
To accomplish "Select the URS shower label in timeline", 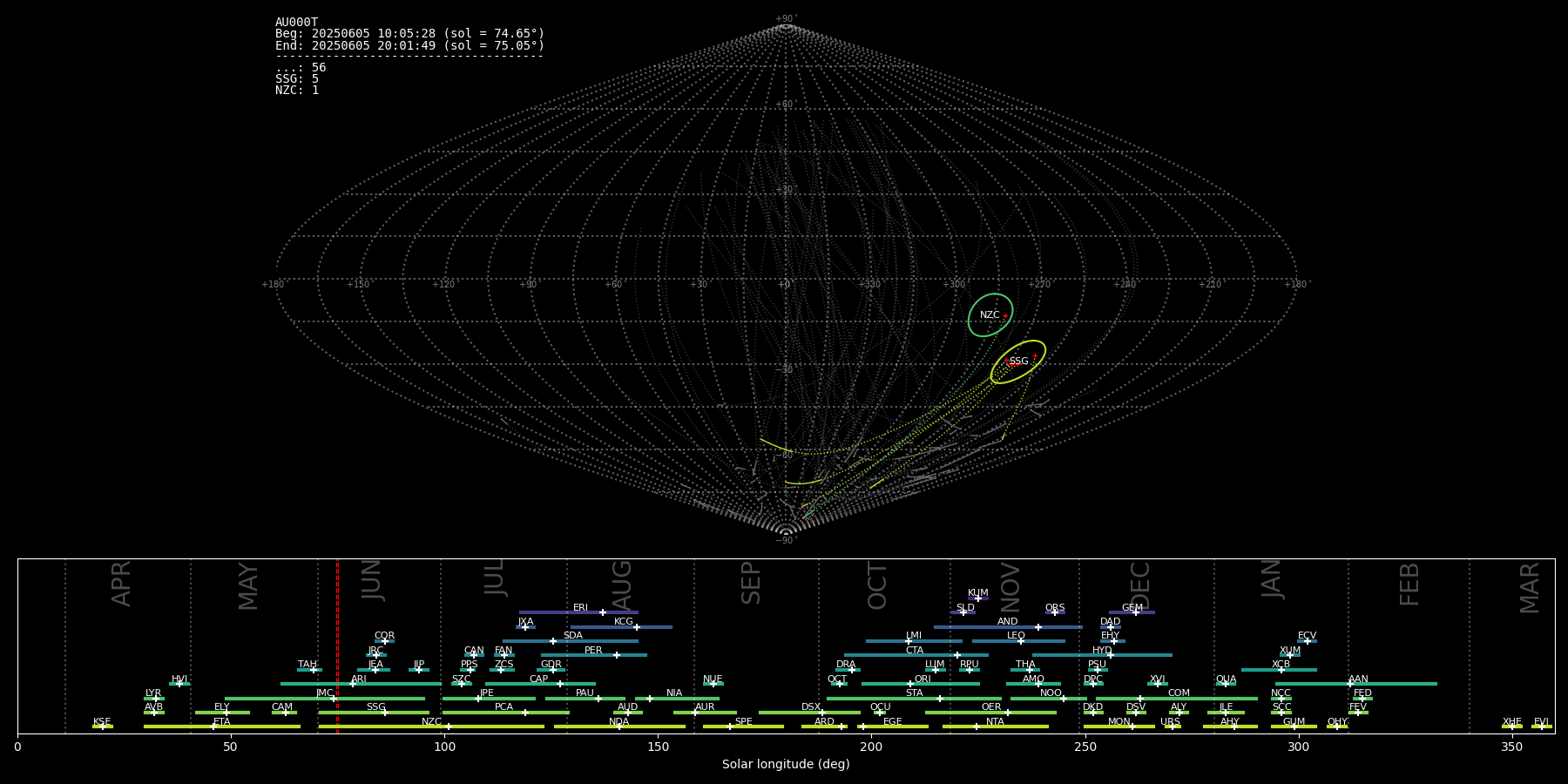I will (1170, 722).
